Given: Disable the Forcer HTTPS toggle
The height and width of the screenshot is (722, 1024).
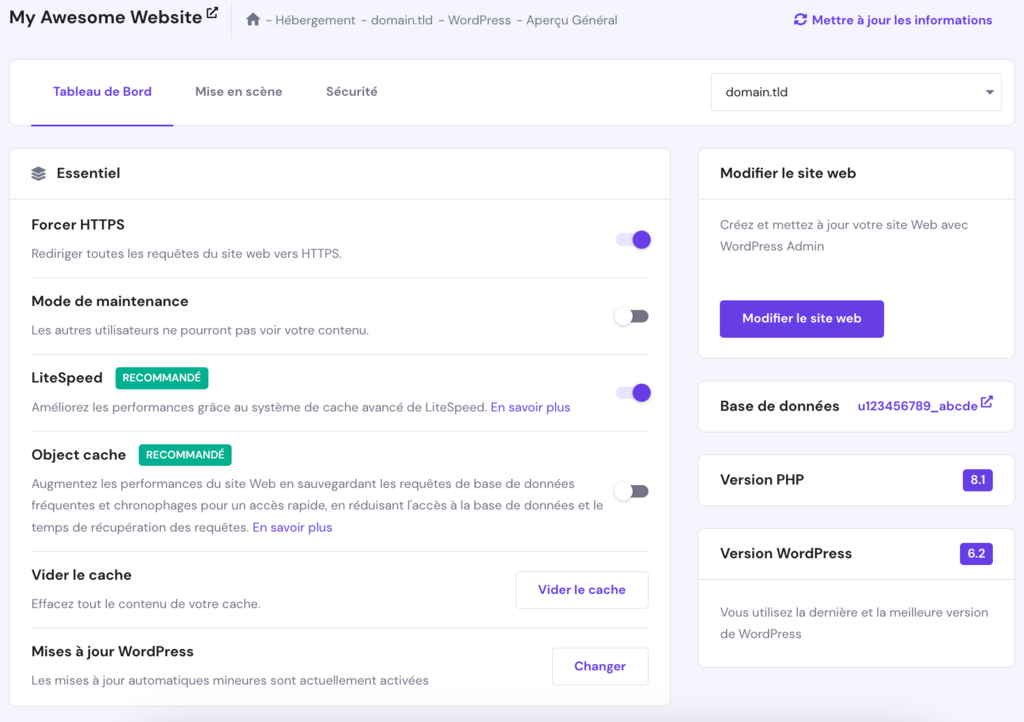Looking at the screenshot, I should 632,239.
